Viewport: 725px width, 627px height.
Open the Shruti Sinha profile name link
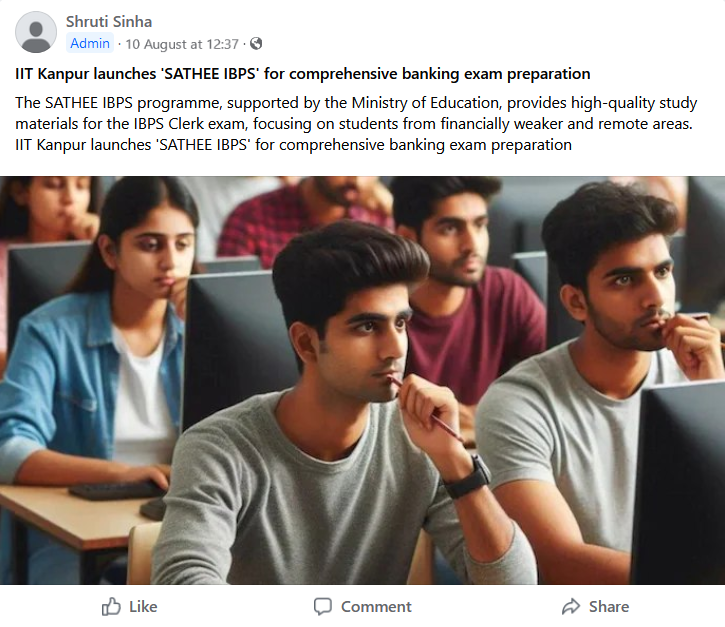[x=108, y=21]
